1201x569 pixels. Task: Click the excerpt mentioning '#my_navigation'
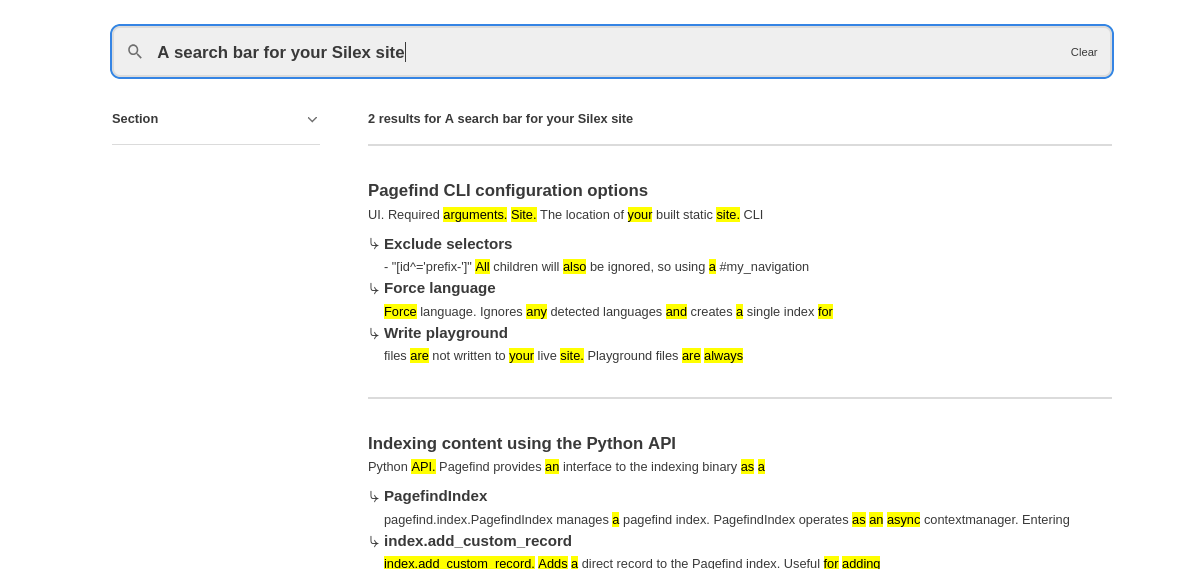[x=596, y=267]
